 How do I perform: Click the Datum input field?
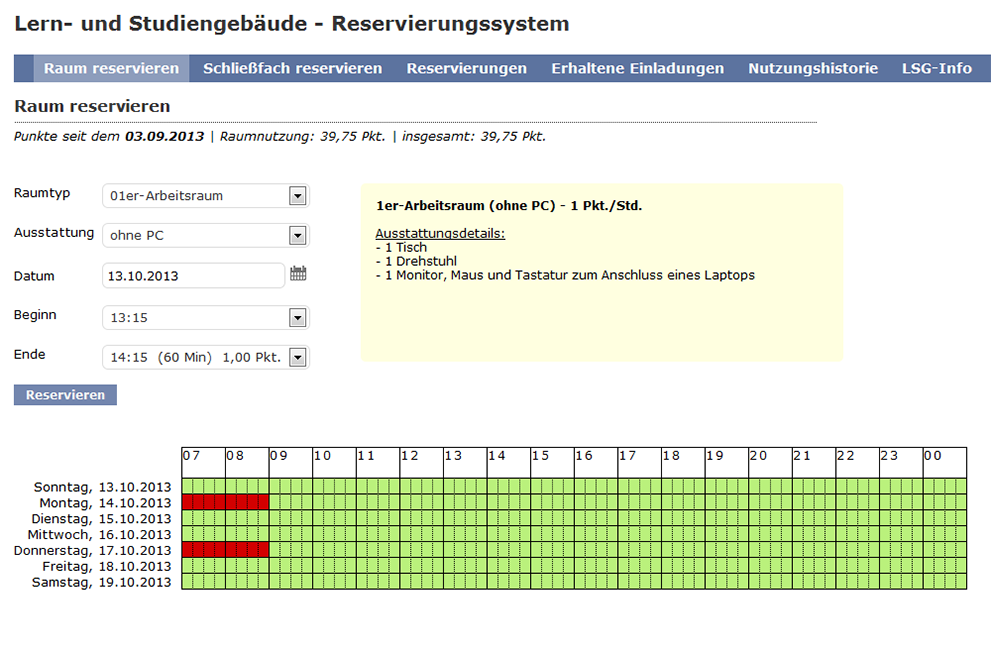pyautogui.click(x=193, y=276)
